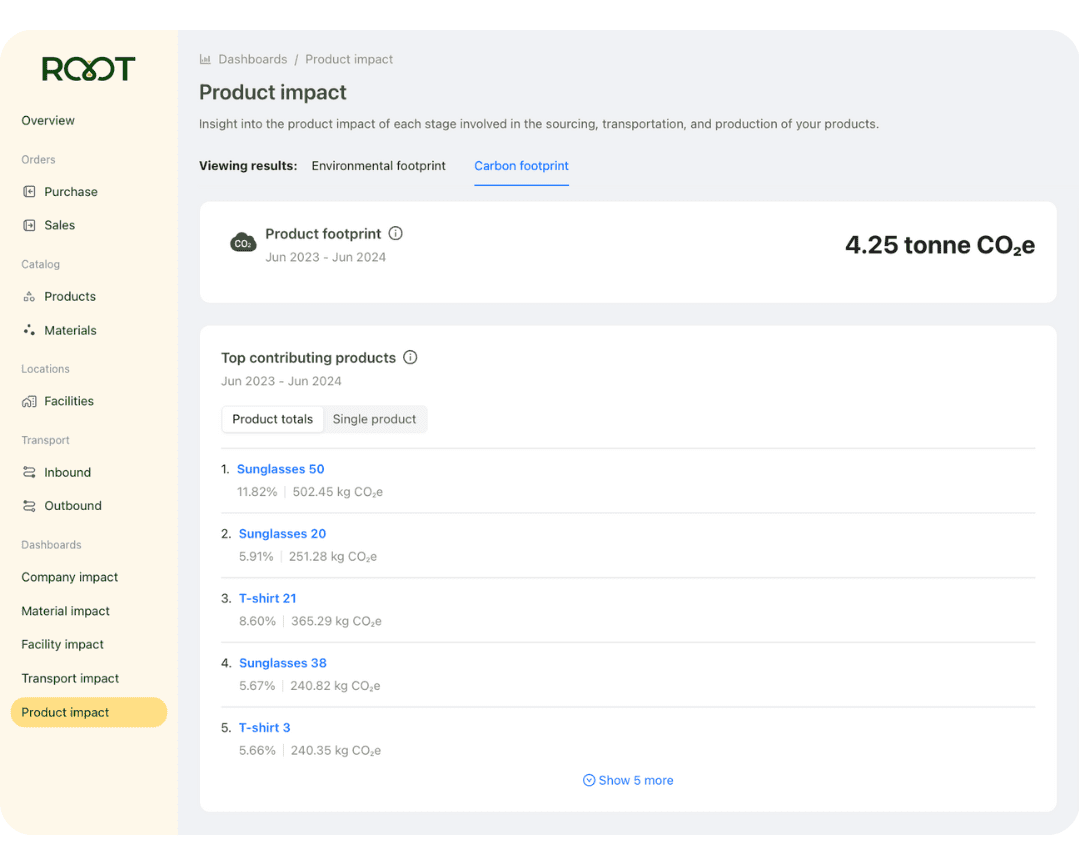Switch to the Environmental footprint tab
Image resolution: width=1079 pixels, height=861 pixels.
378,166
